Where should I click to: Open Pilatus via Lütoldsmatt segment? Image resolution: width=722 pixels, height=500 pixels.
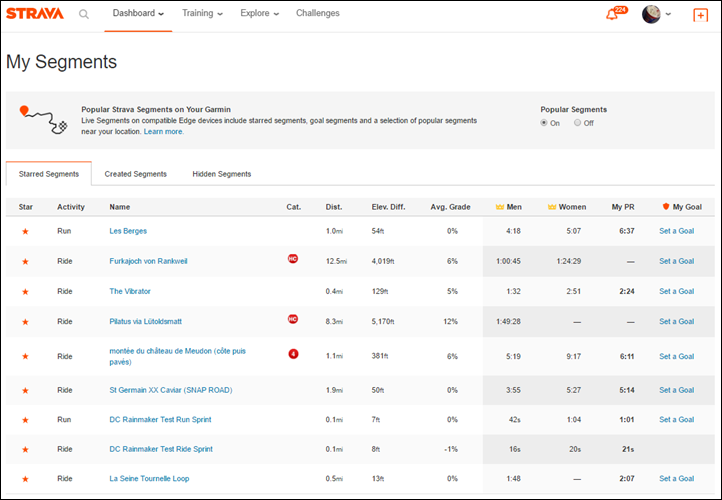click(145, 322)
